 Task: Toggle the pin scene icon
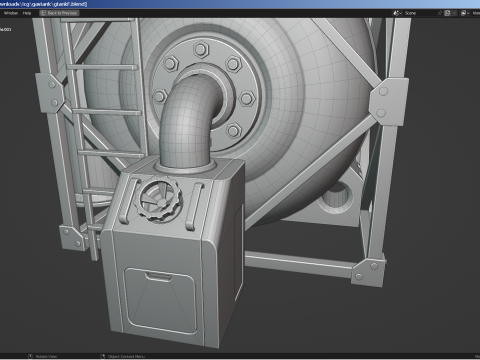pyautogui.click(x=440, y=13)
